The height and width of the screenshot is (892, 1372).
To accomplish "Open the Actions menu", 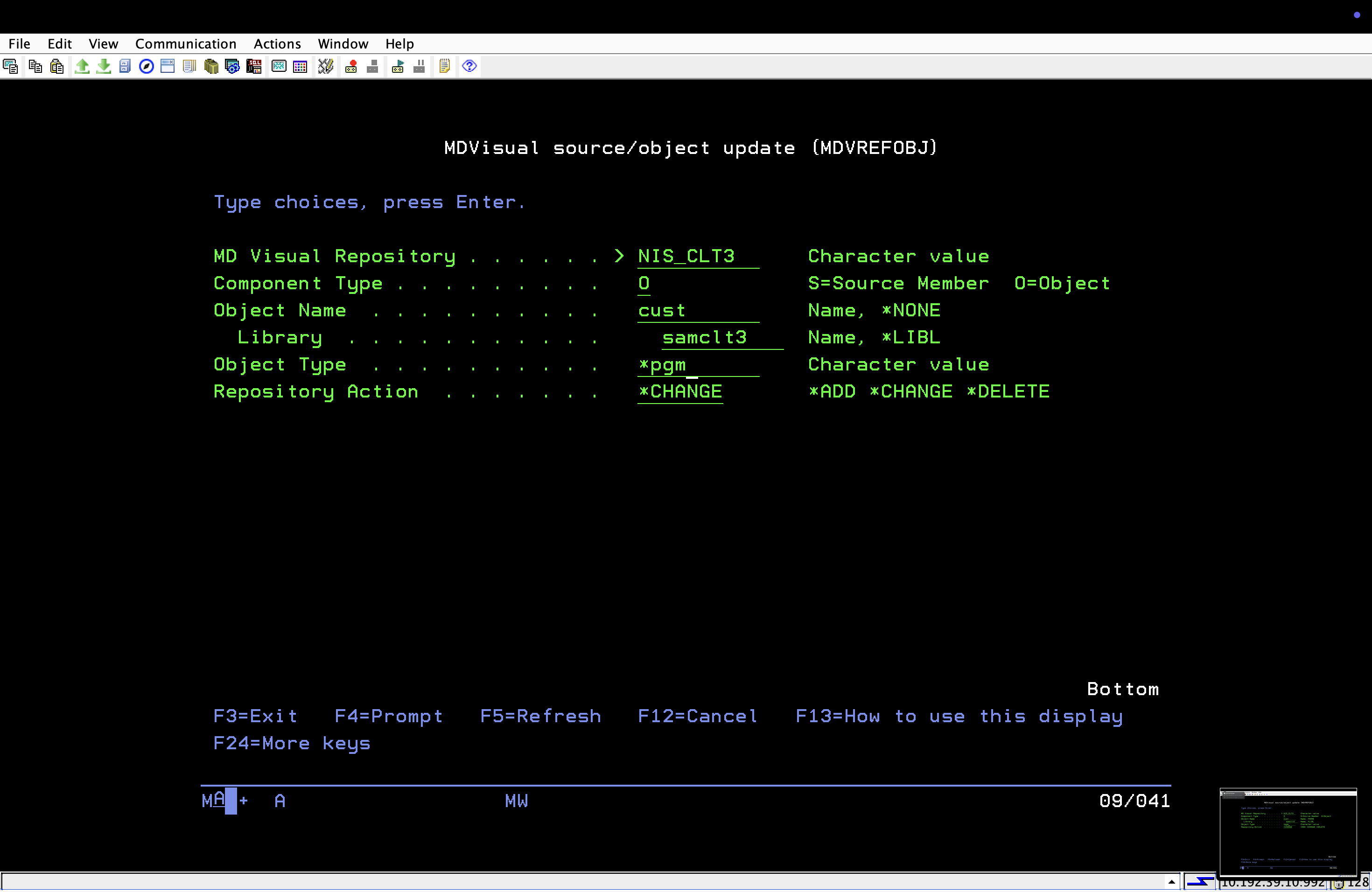I will (277, 44).
